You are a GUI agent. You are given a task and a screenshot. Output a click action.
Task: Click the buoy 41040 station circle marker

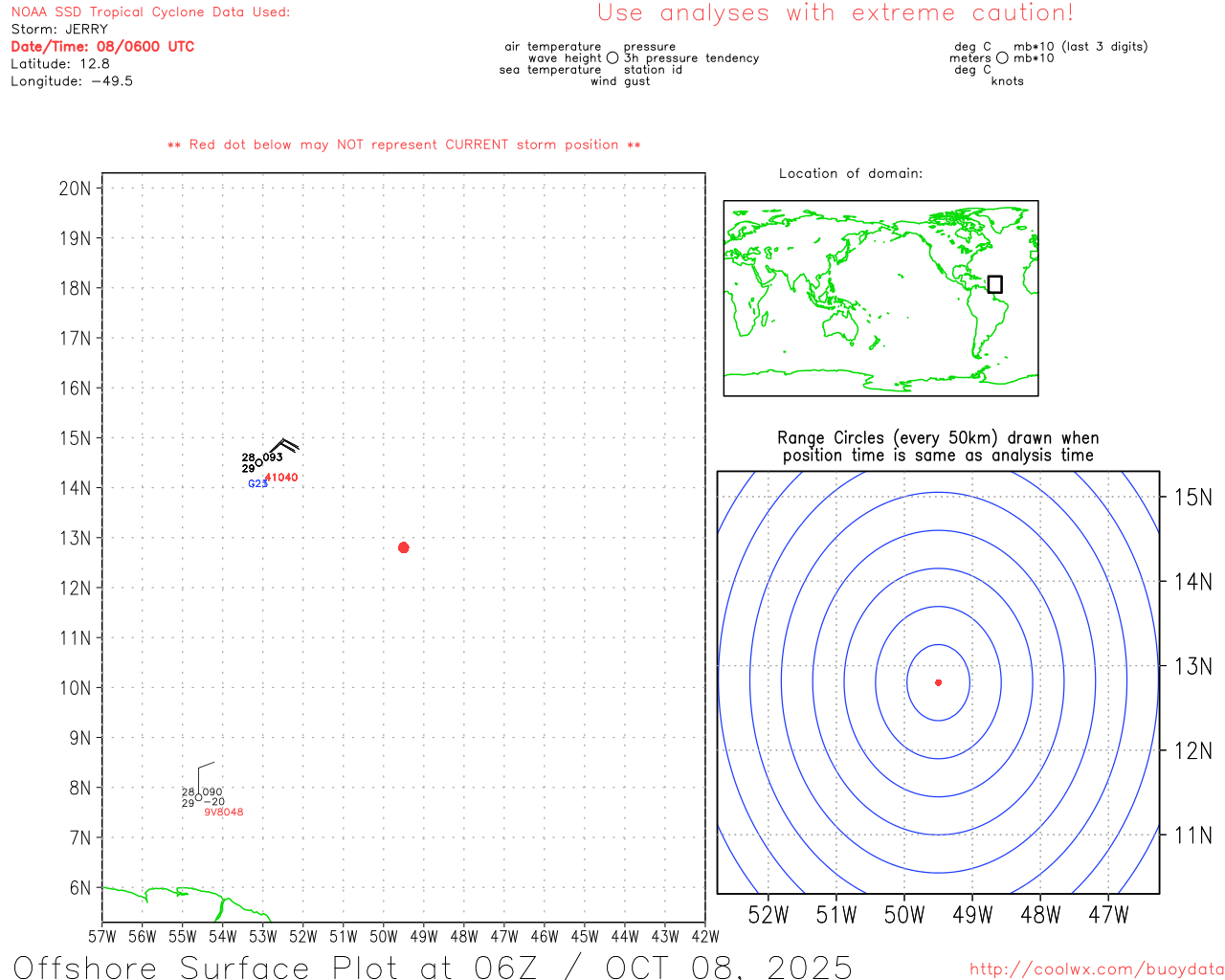[x=258, y=462]
